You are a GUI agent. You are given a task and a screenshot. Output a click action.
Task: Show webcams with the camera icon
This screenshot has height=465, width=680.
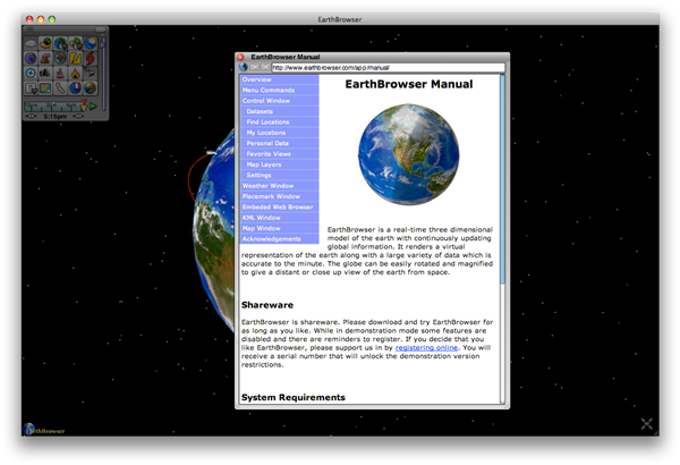[x=46, y=73]
